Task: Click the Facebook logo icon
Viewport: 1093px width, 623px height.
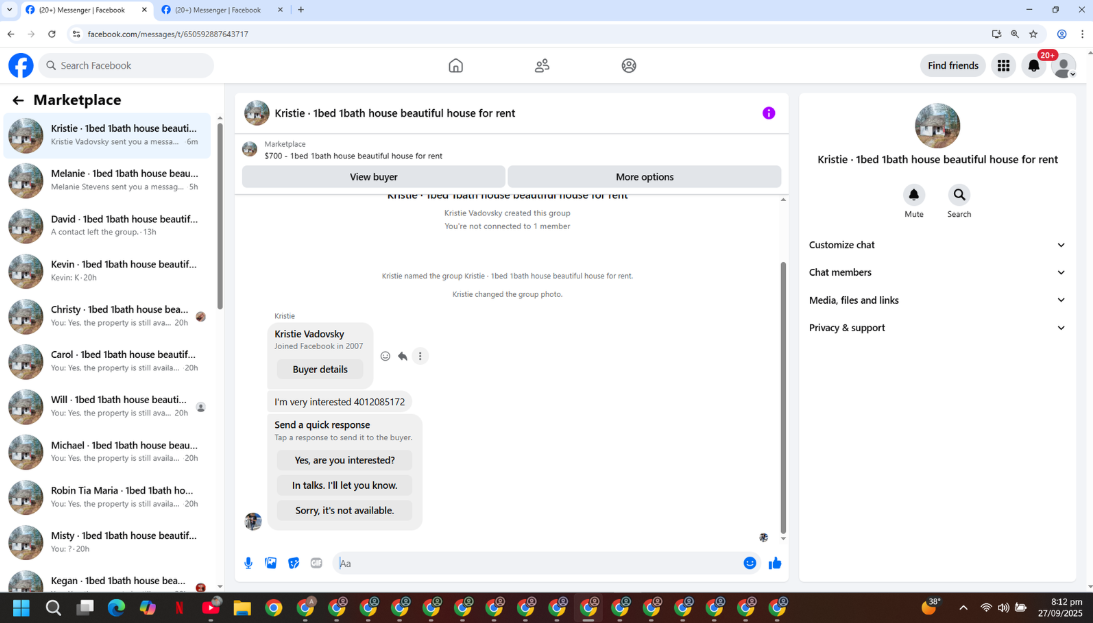Action: pos(21,66)
